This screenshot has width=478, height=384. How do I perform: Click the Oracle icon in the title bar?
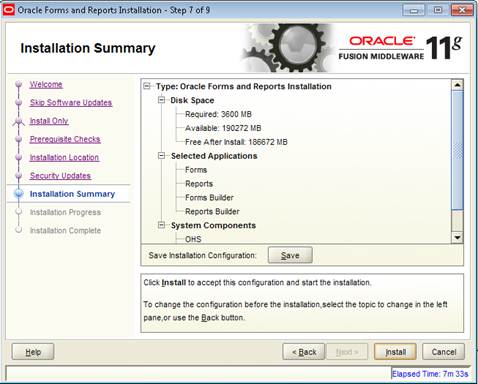click(x=9, y=10)
